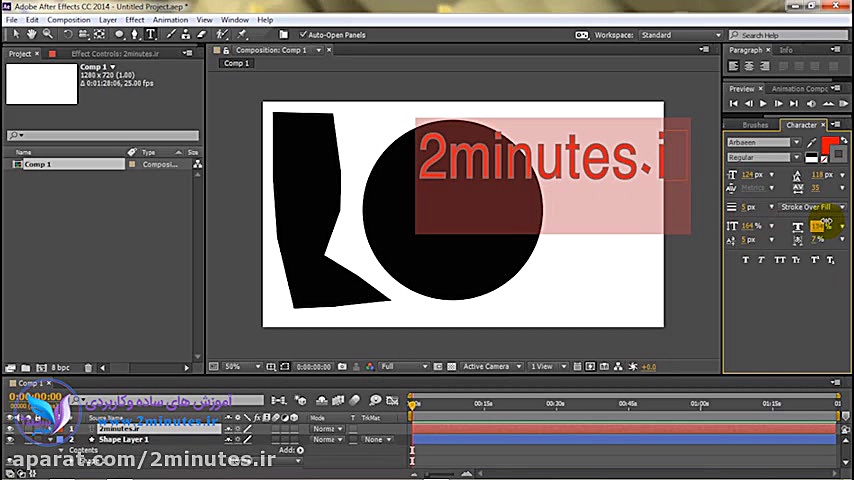Viewport: 854px width, 480px height.
Task: Uncheck Auto-Open Panels checkbox
Action: pyautogui.click(x=304, y=35)
